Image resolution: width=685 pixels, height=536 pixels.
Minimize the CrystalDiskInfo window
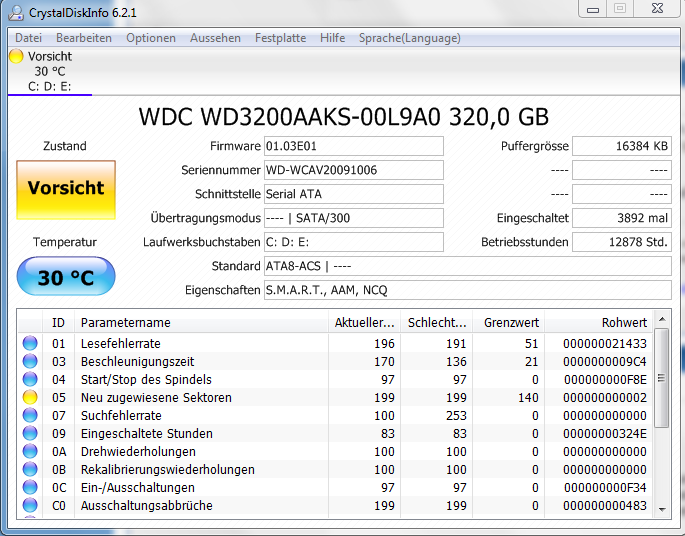(593, 9)
